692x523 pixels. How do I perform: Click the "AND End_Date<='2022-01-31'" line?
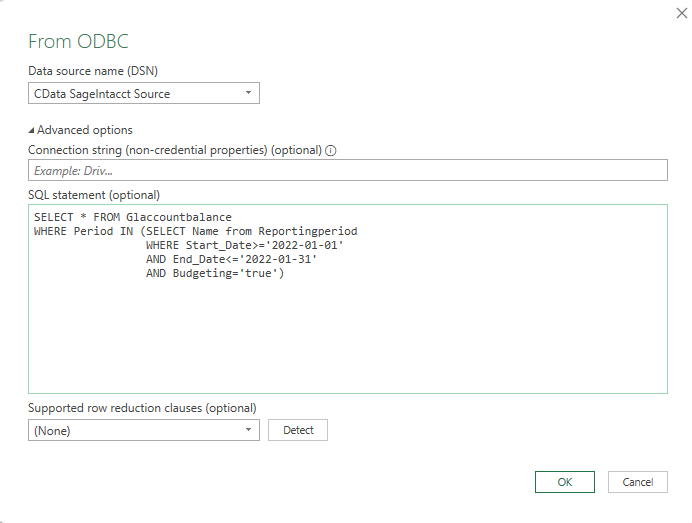[x=232, y=259]
